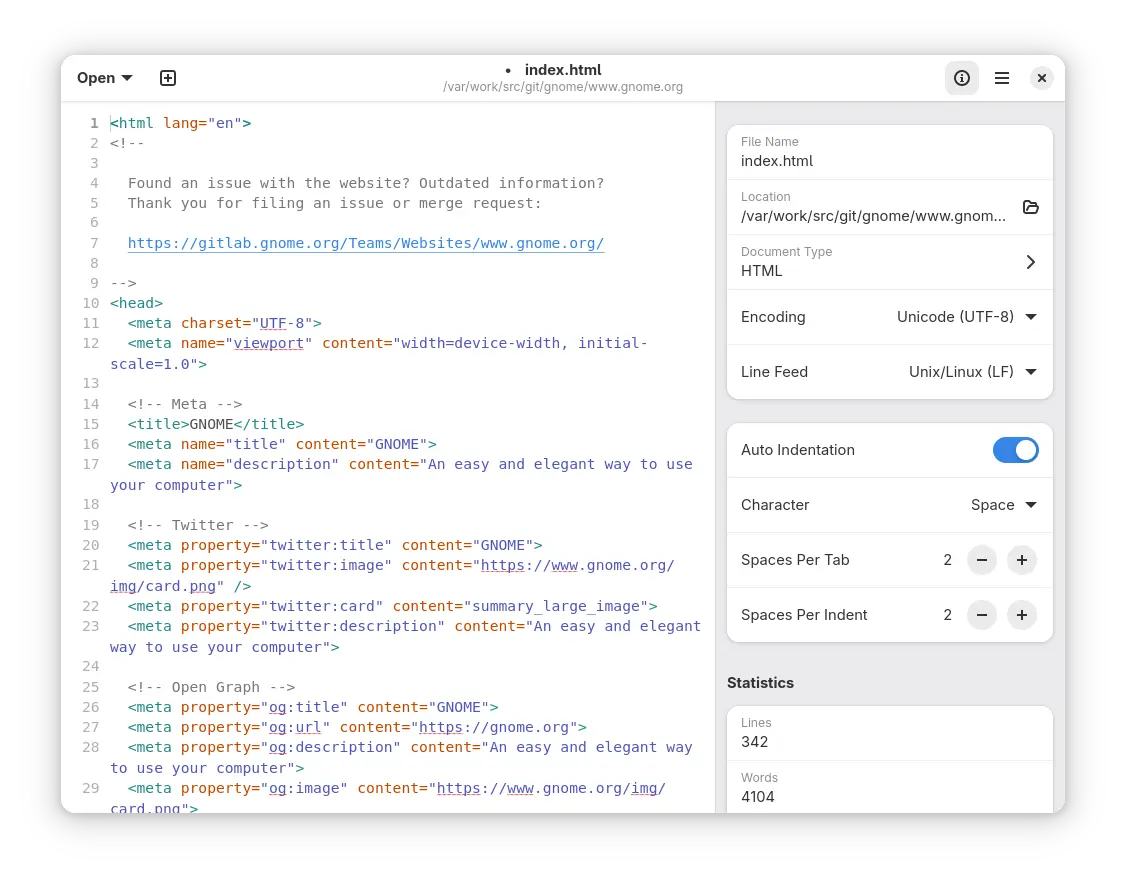Viewport: 1126px width, 880px height.
Task: Place cursor on the title GNOME line
Action: tap(216, 424)
